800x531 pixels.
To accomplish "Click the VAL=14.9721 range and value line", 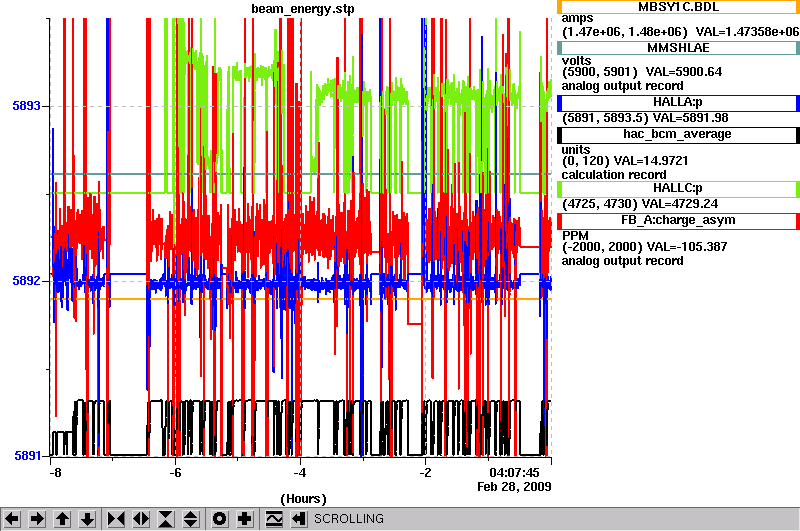I will tap(625, 161).
